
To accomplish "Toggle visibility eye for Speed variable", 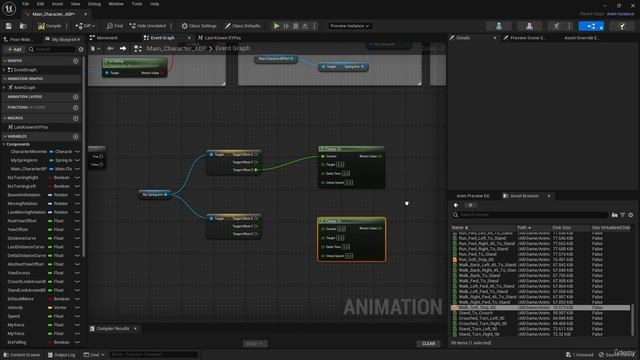I will [77, 316].
